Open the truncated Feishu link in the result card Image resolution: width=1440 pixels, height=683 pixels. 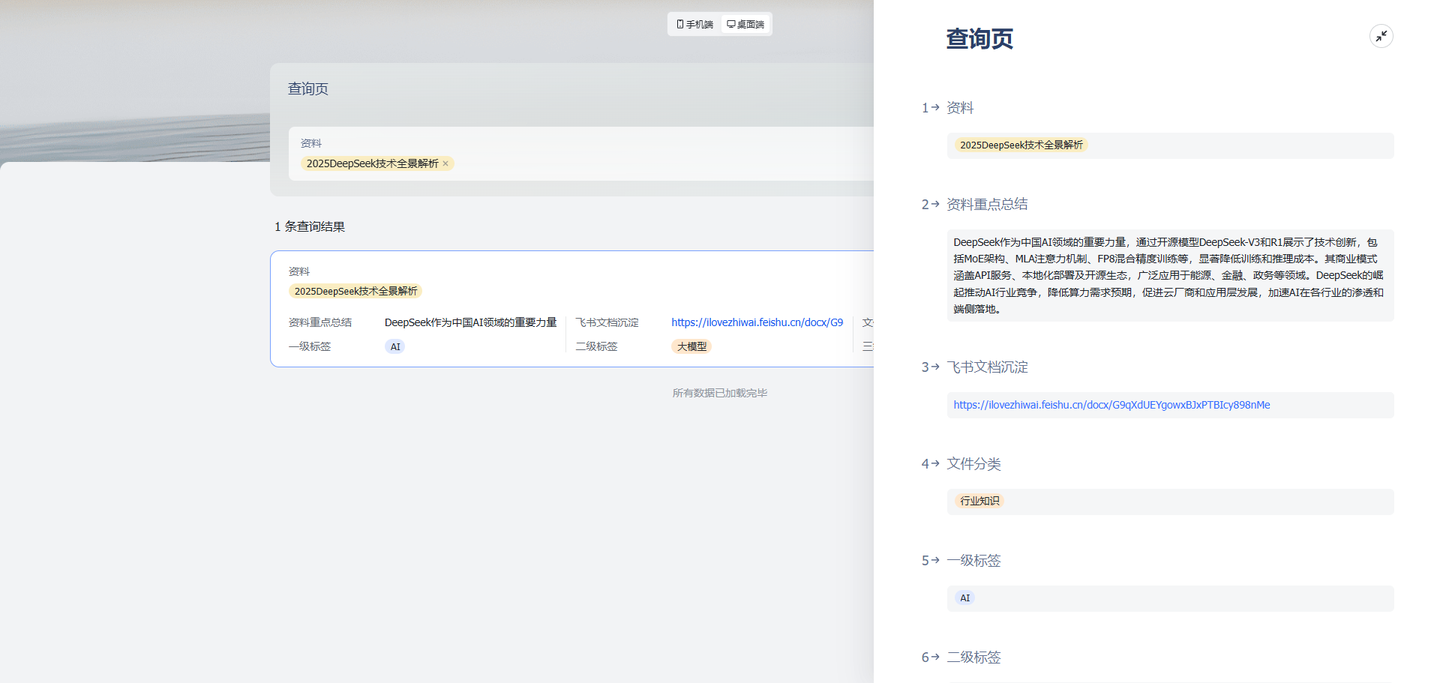[x=756, y=323]
